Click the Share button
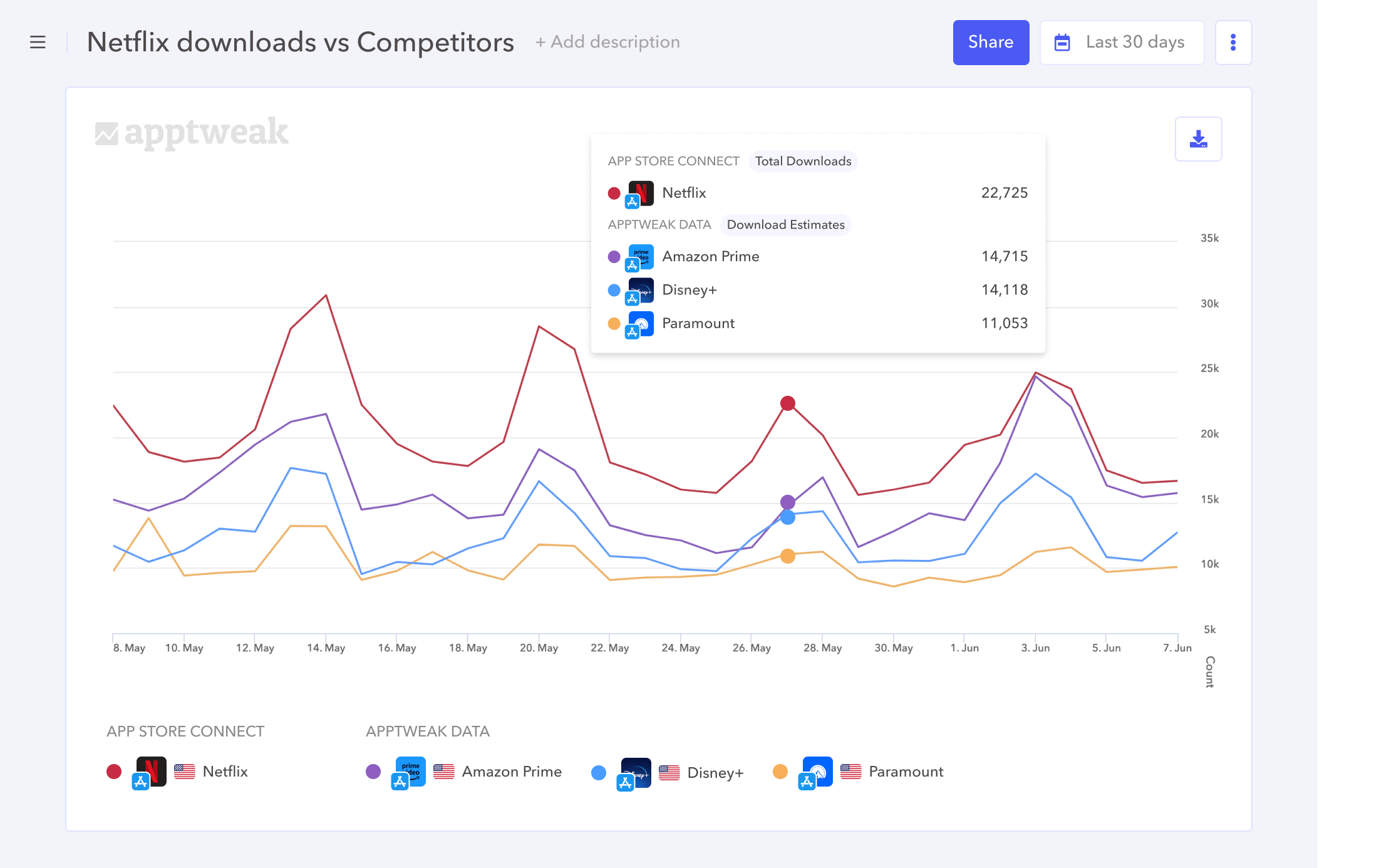 991,42
